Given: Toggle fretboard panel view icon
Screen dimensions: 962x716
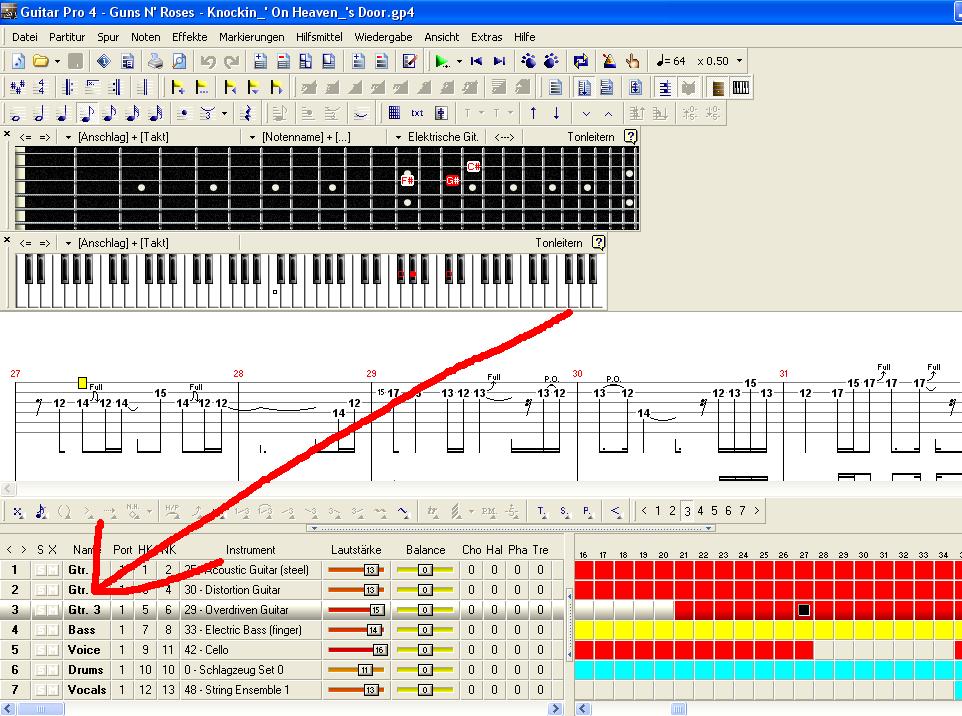Looking at the screenshot, I should 717,87.
